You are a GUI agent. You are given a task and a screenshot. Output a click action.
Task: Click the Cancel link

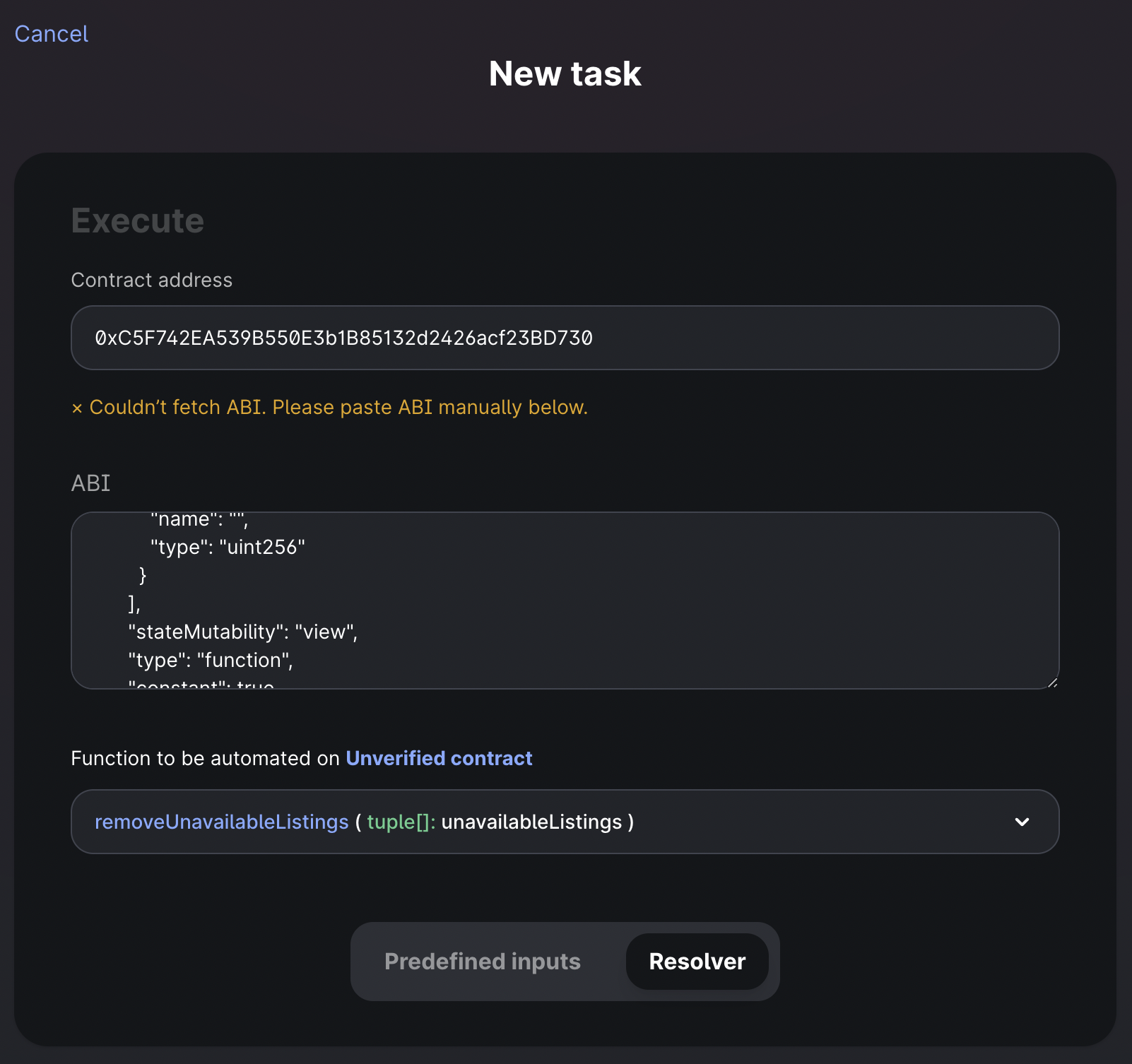click(51, 34)
